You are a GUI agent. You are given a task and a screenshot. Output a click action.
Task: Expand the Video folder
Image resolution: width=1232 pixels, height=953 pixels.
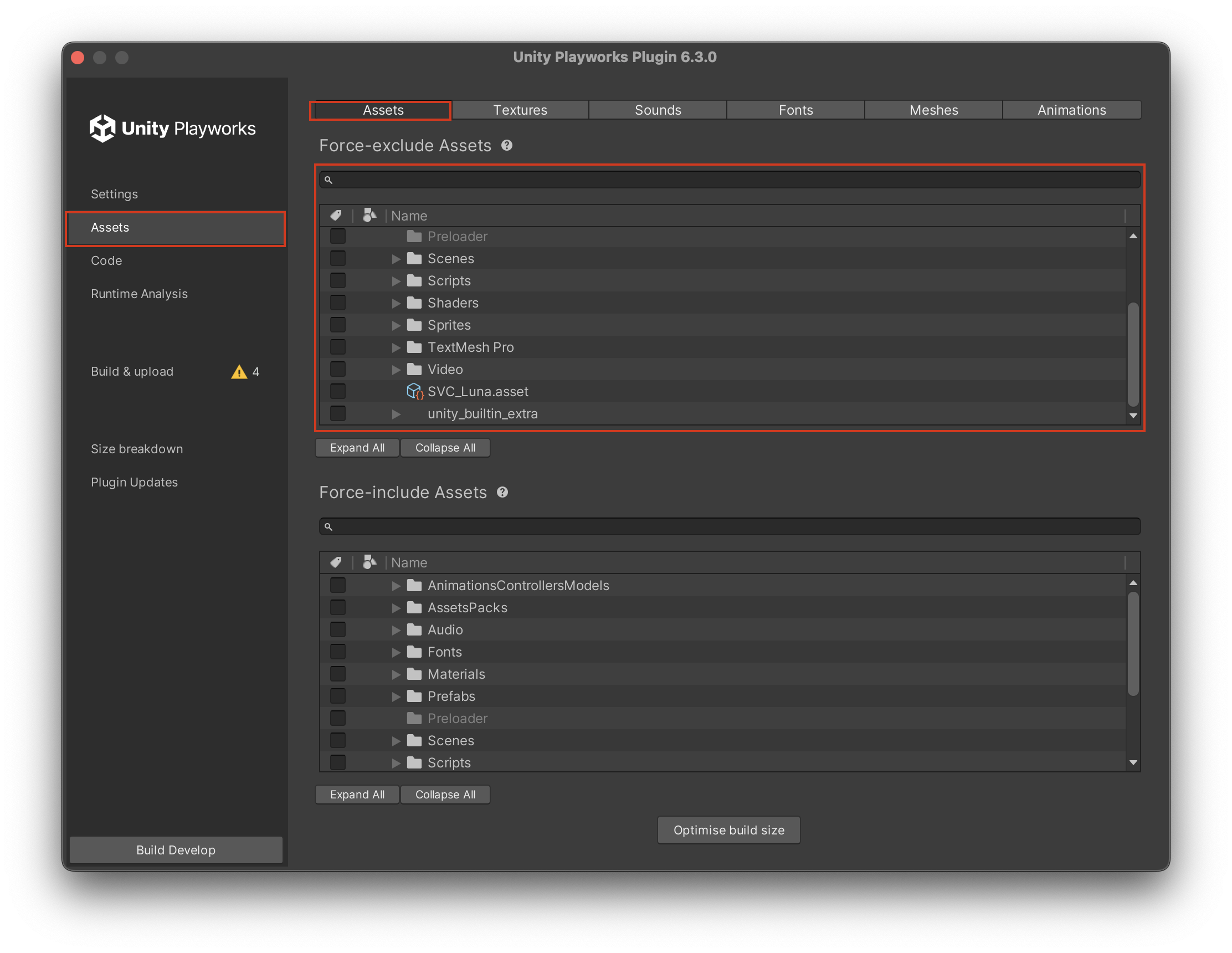click(x=396, y=370)
